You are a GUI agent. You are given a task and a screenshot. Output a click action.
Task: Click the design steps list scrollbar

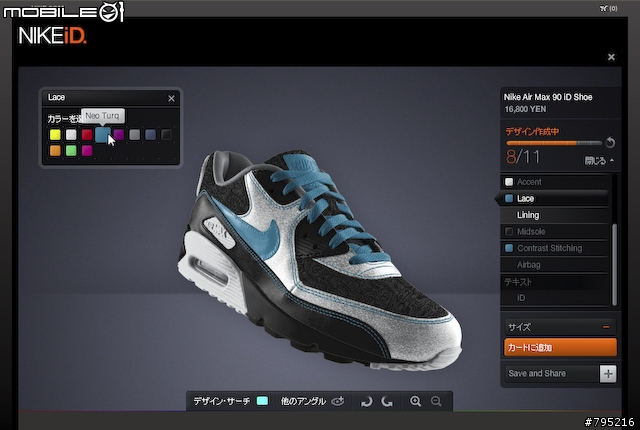coord(614,264)
